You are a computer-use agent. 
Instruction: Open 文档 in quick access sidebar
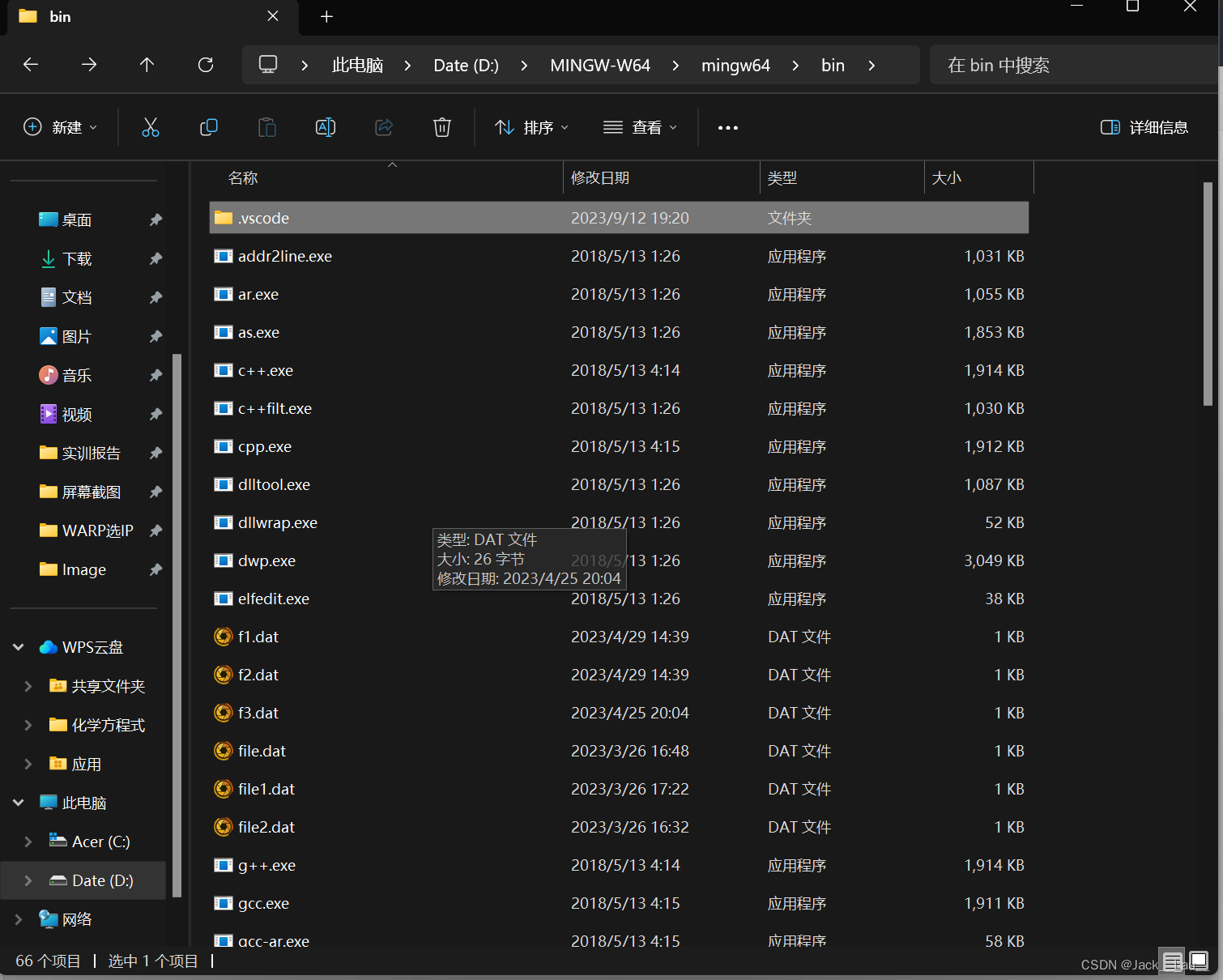tap(66, 297)
